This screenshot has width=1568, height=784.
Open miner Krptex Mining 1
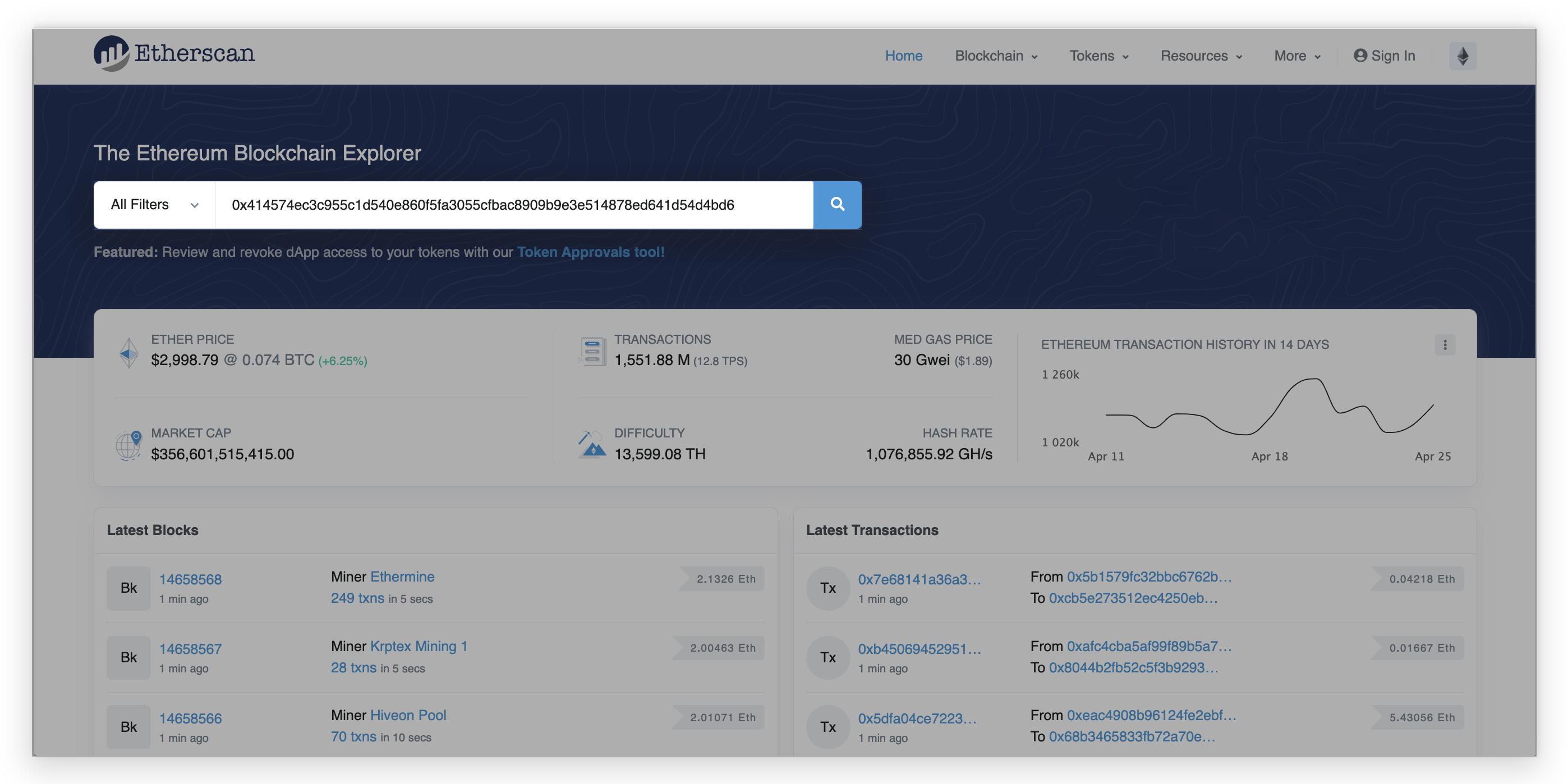419,646
